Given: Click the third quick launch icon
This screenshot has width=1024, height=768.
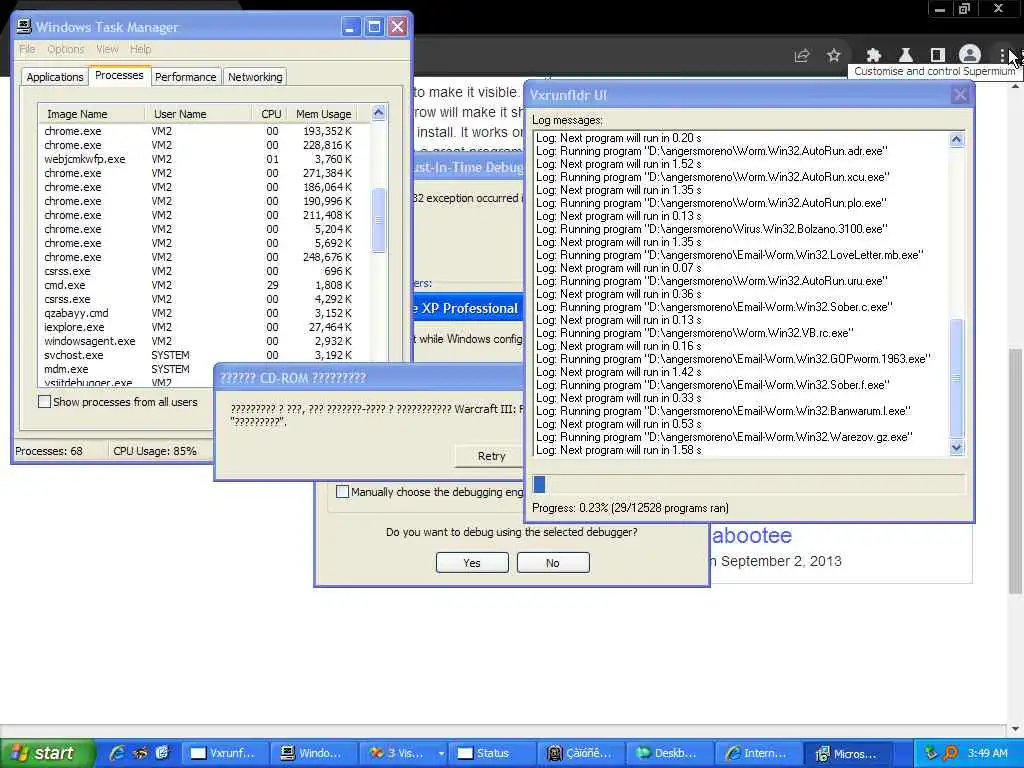Looking at the screenshot, I should [x=162, y=753].
